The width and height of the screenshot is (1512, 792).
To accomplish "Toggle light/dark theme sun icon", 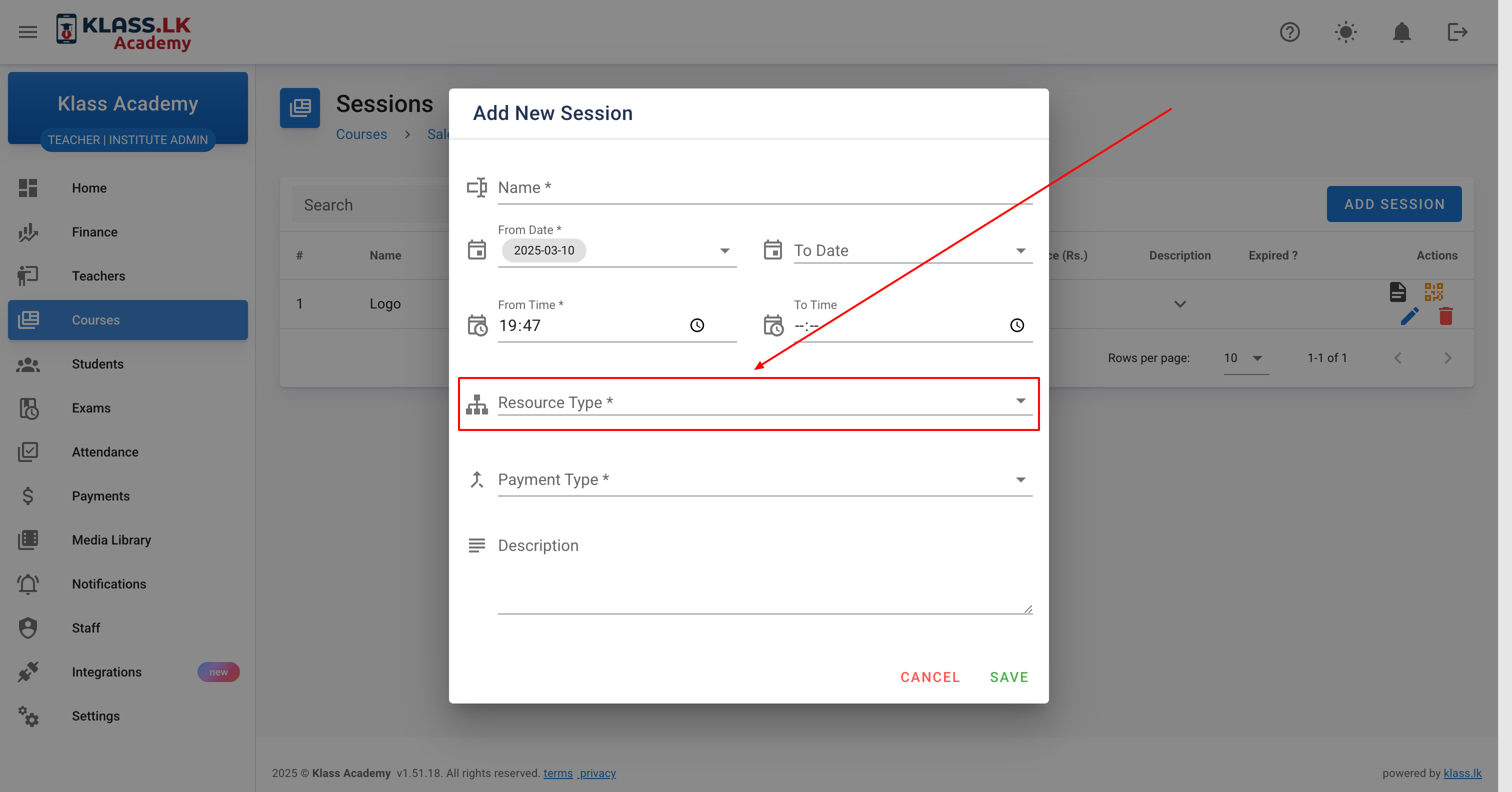I will click(1345, 31).
